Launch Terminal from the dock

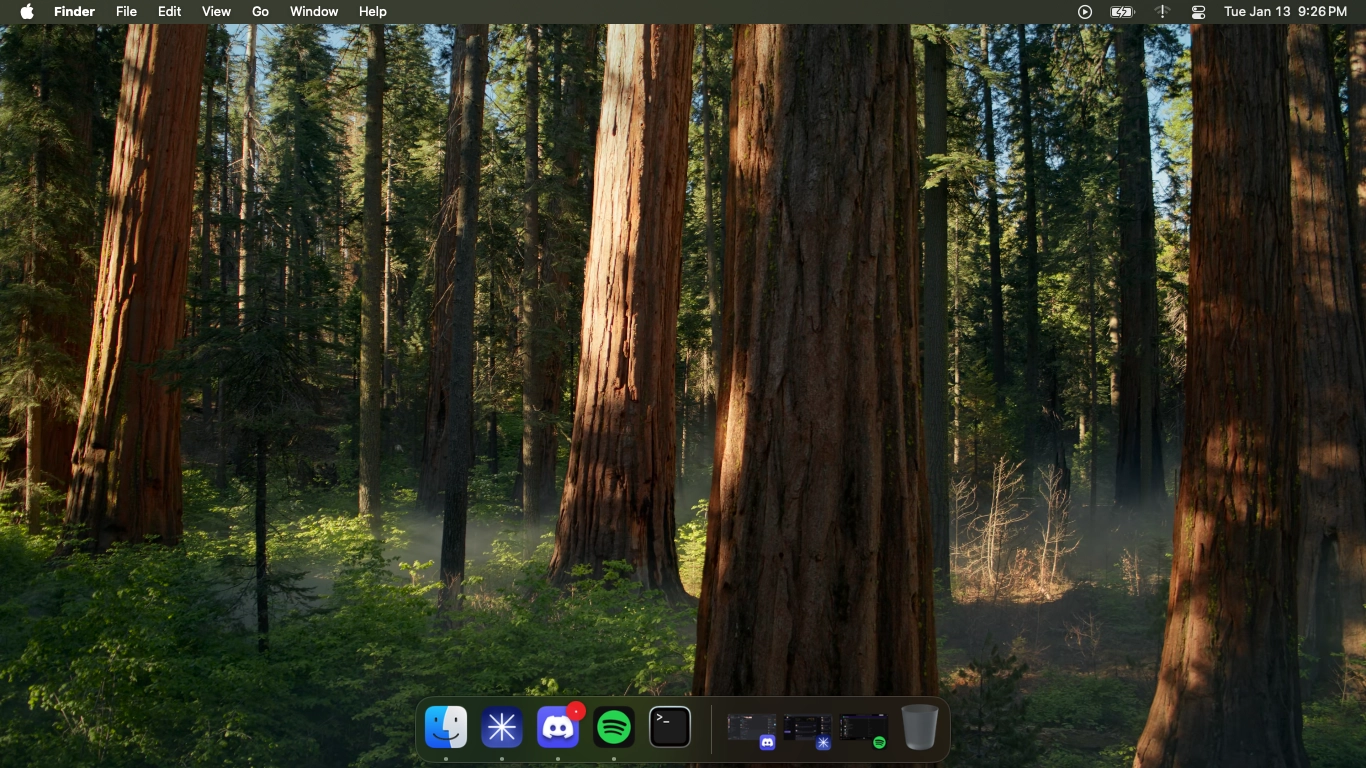(670, 727)
